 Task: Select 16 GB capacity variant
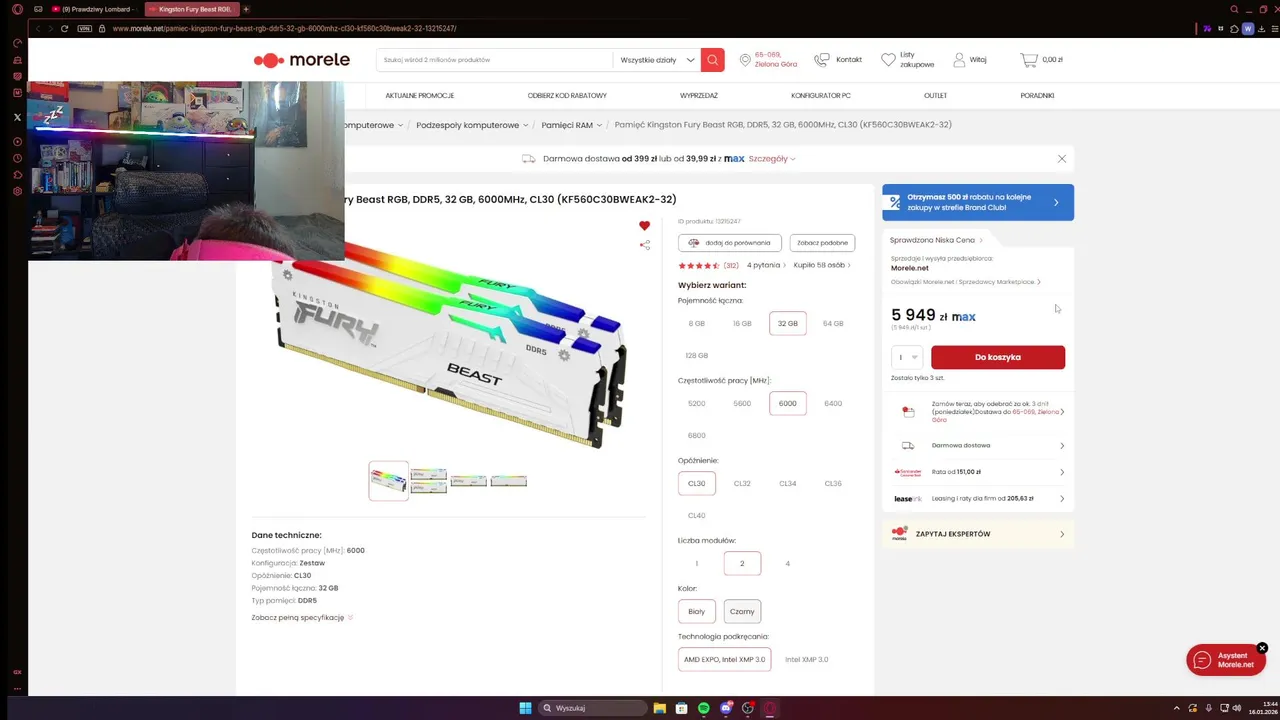click(x=742, y=324)
